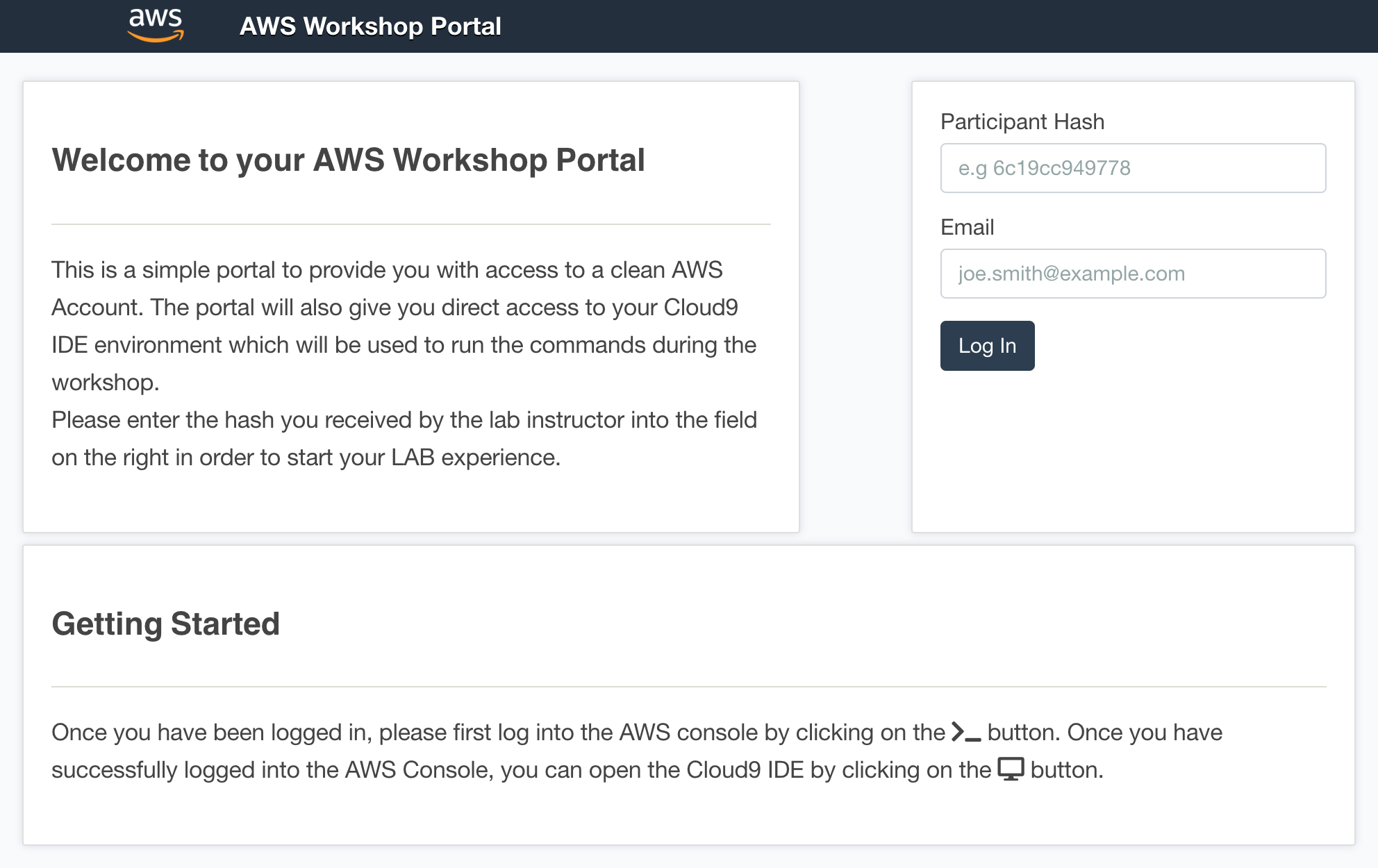This screenshot has height=868, width=1378.
Task: Click the terminal prompt icon in instructions
Action: [966, 733]
